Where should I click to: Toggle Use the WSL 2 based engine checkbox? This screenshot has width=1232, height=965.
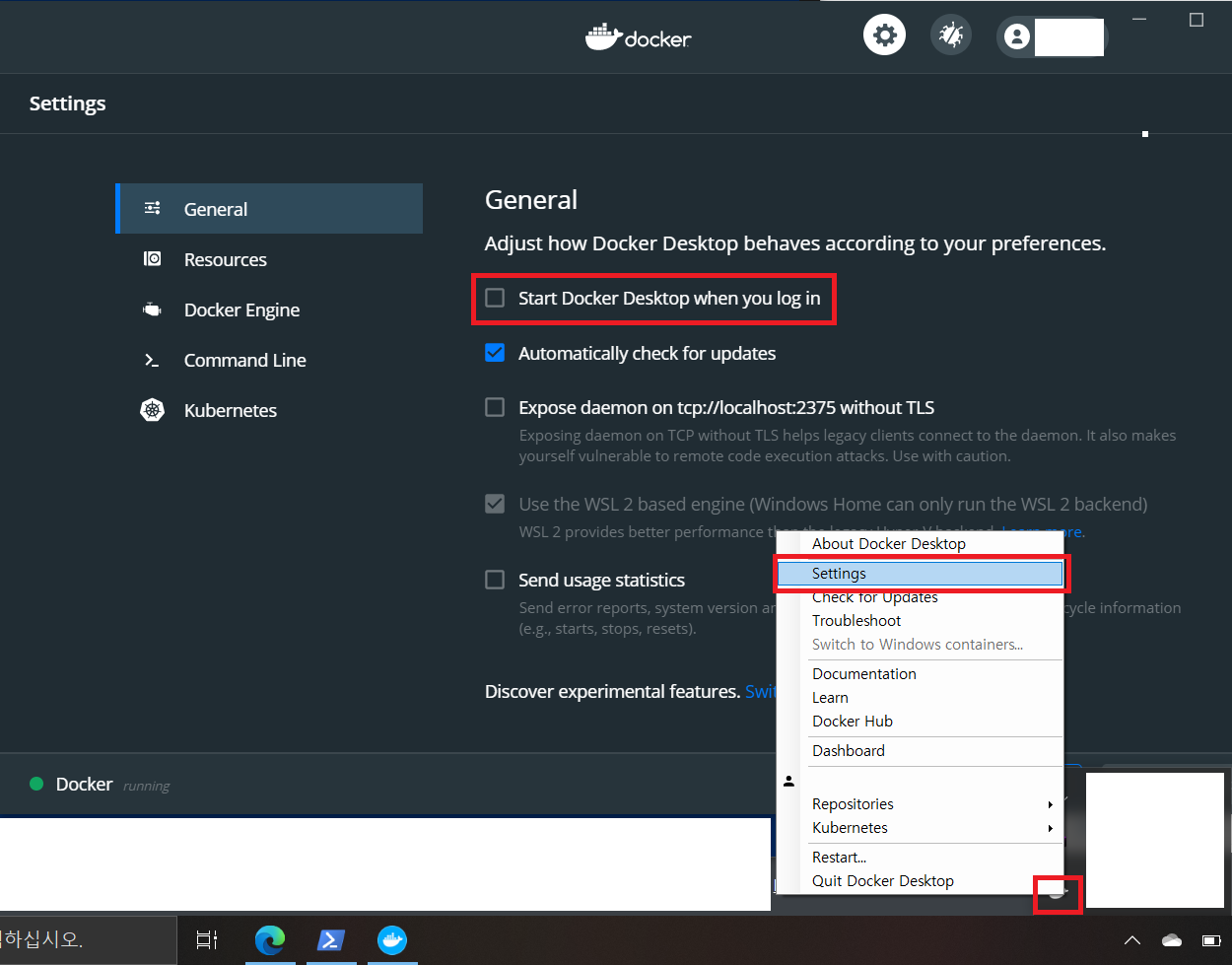(x=495, y=504)
